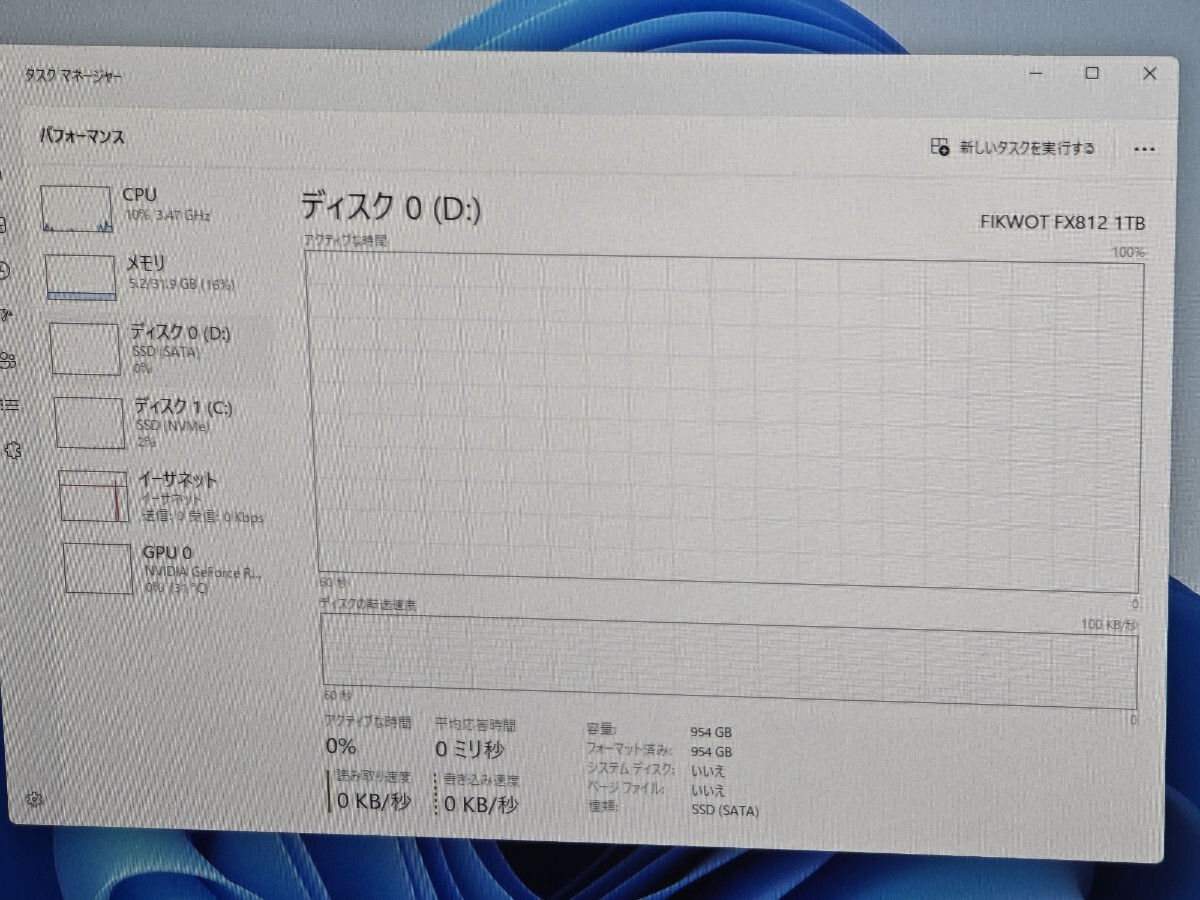
Task: Click the 954 GB value beside 容量
Action: (x=711, y=732)
